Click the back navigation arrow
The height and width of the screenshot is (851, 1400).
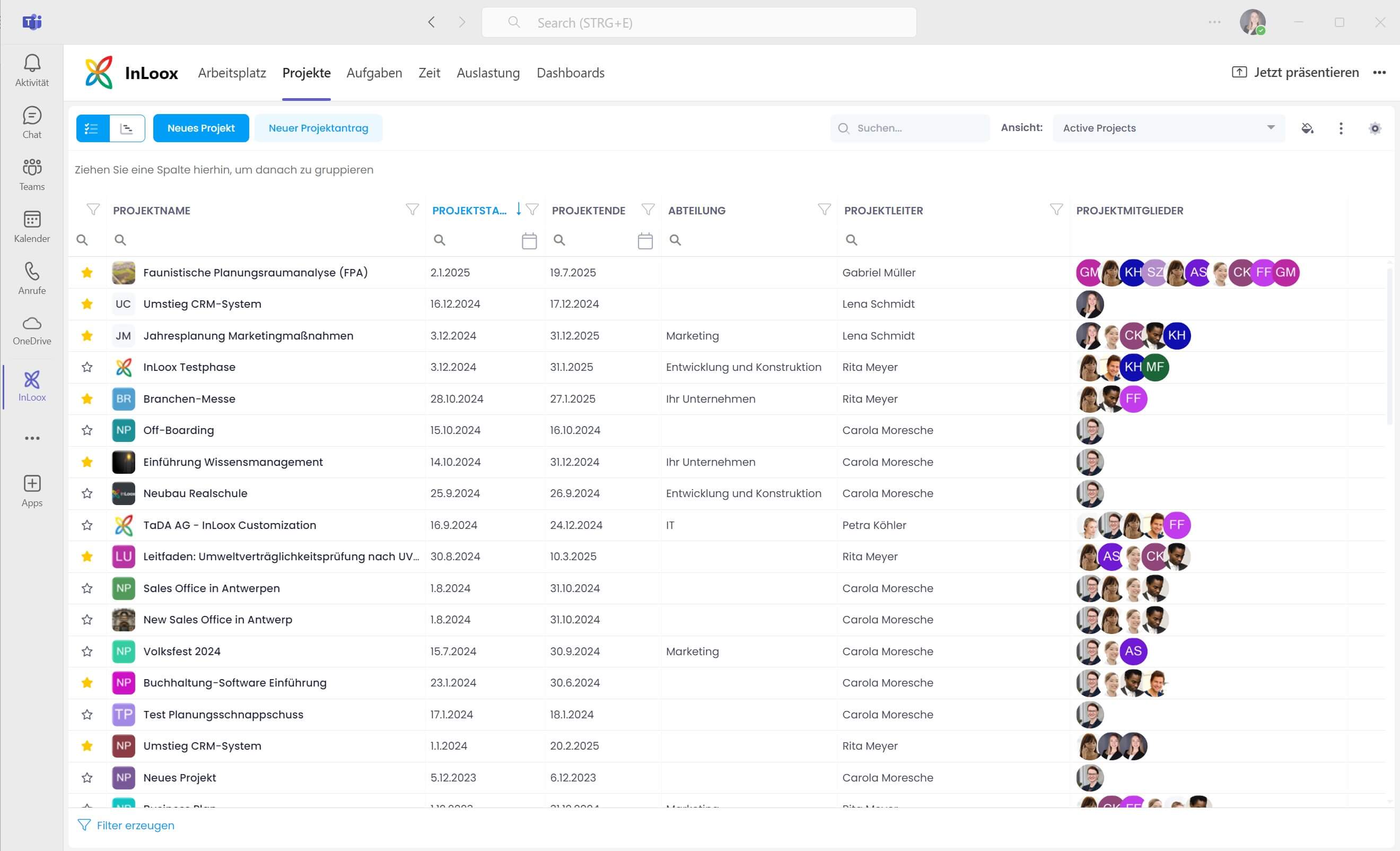tap(431, 22)
